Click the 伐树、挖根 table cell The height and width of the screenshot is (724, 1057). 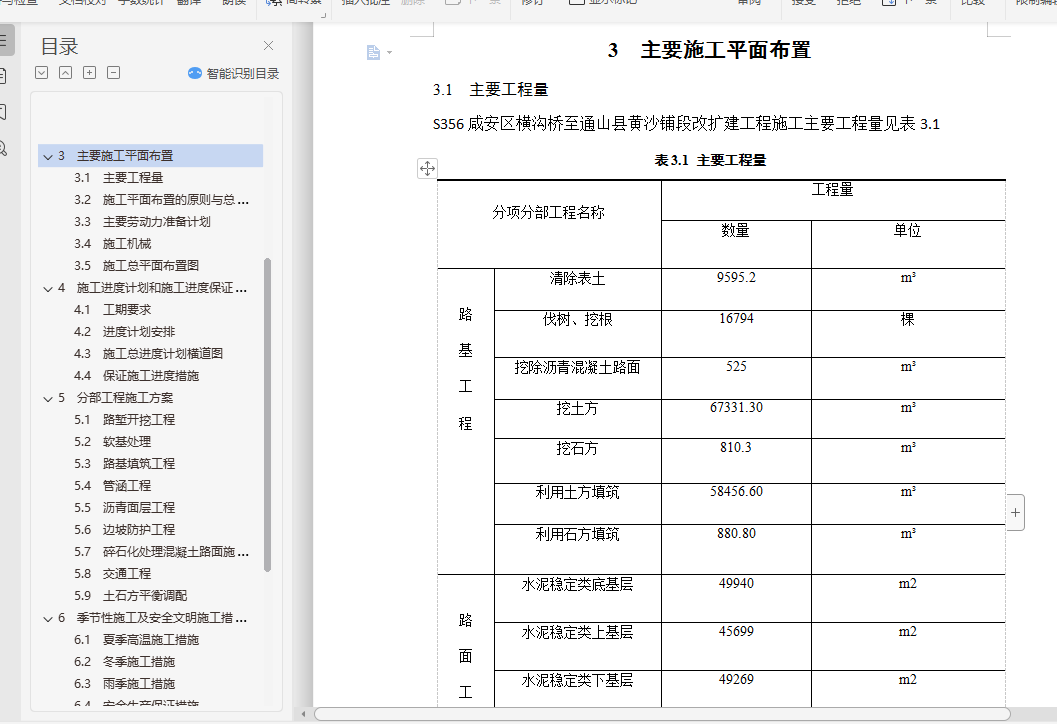(x=578, y=334)
